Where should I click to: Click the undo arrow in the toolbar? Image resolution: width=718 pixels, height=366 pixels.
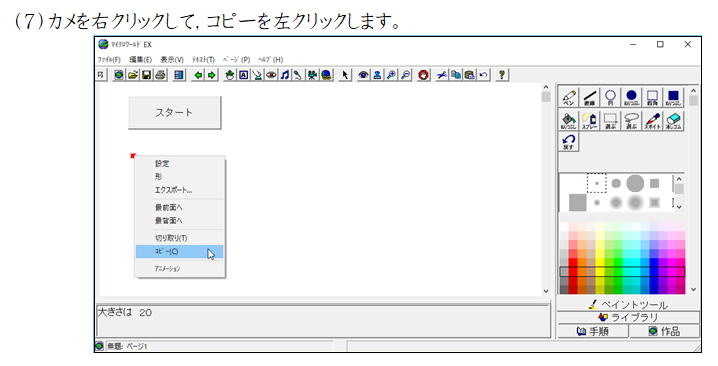pyautogui.click(x=483, y=75)
